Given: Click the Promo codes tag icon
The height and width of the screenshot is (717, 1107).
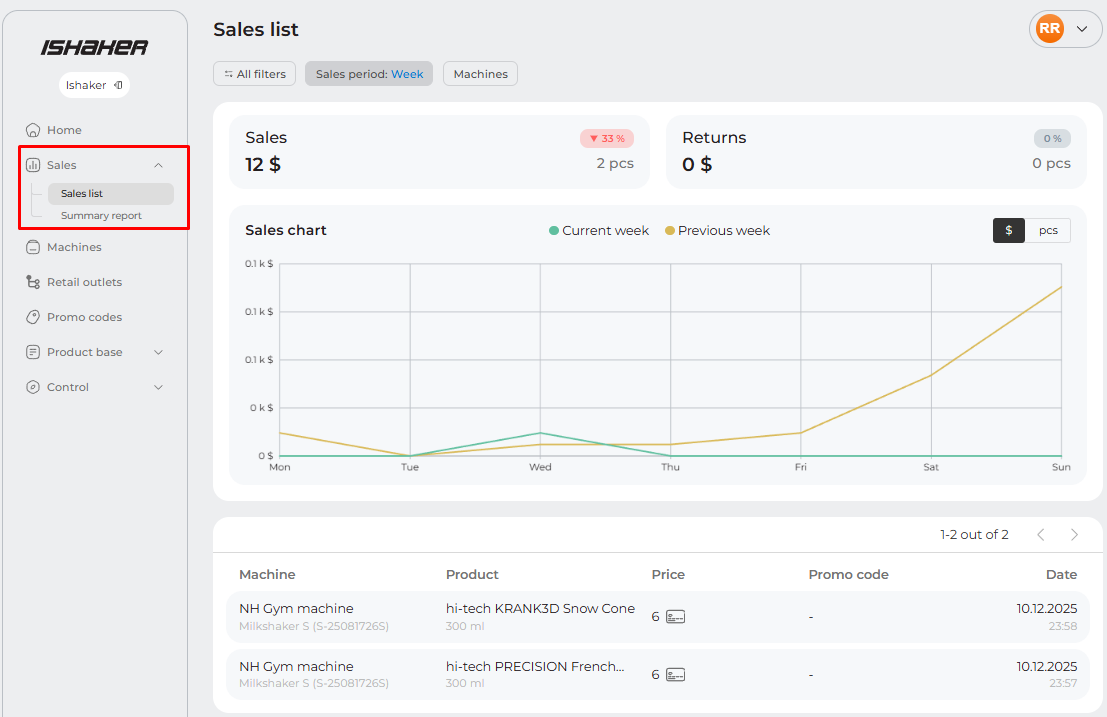Looking at the screenshot, I should [x=33, y=317].
